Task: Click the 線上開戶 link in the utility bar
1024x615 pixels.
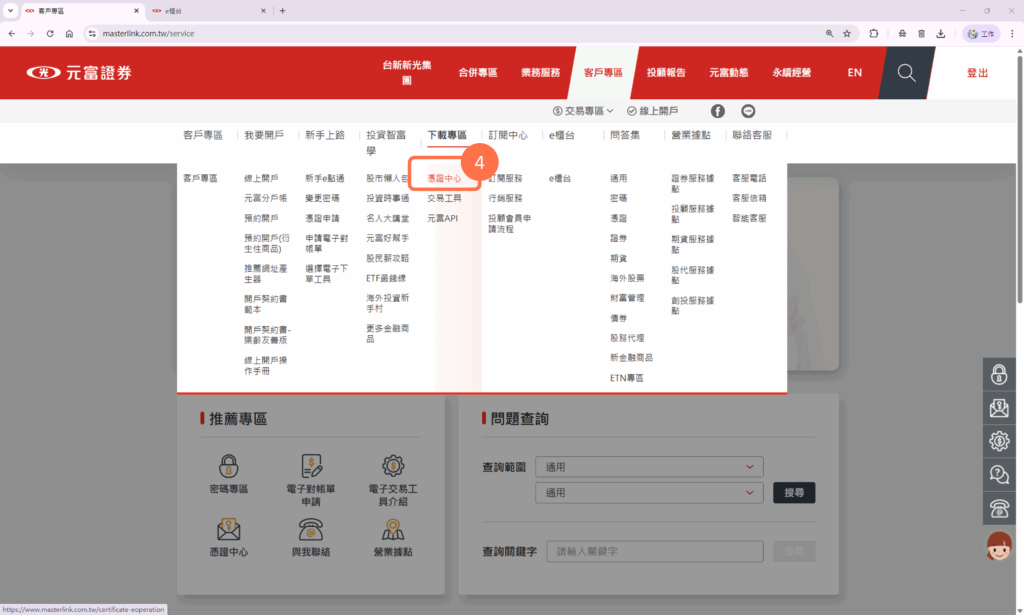Action: tap(653, 111)
